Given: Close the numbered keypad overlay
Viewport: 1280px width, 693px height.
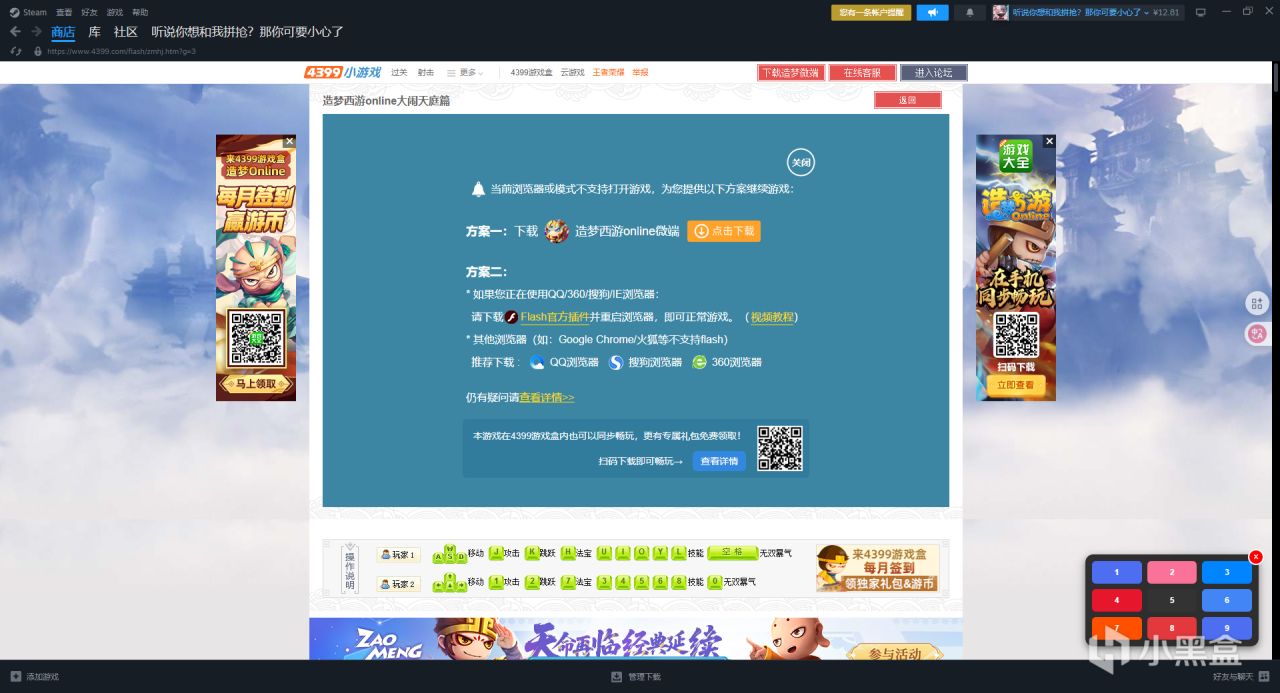Looking at the screenshot, I should 1256,557.
